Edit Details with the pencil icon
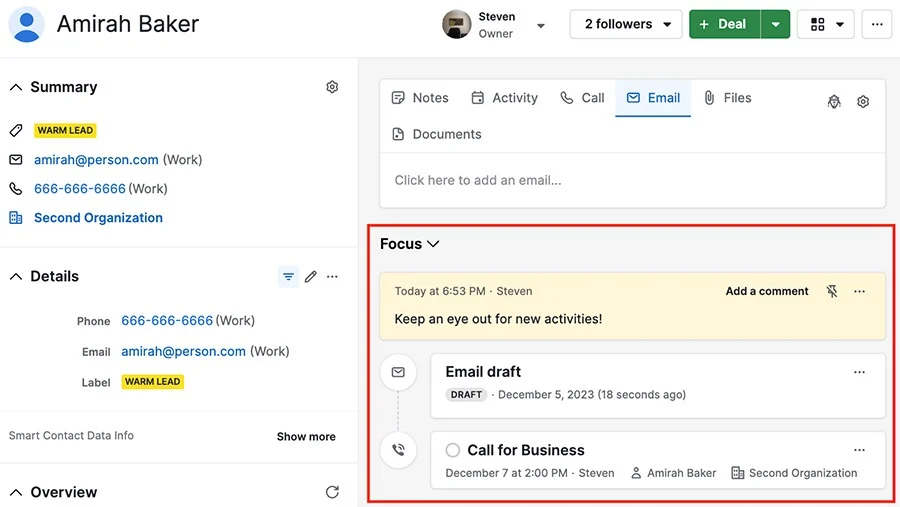Viewport: 900px width, 507px height. 311,277
